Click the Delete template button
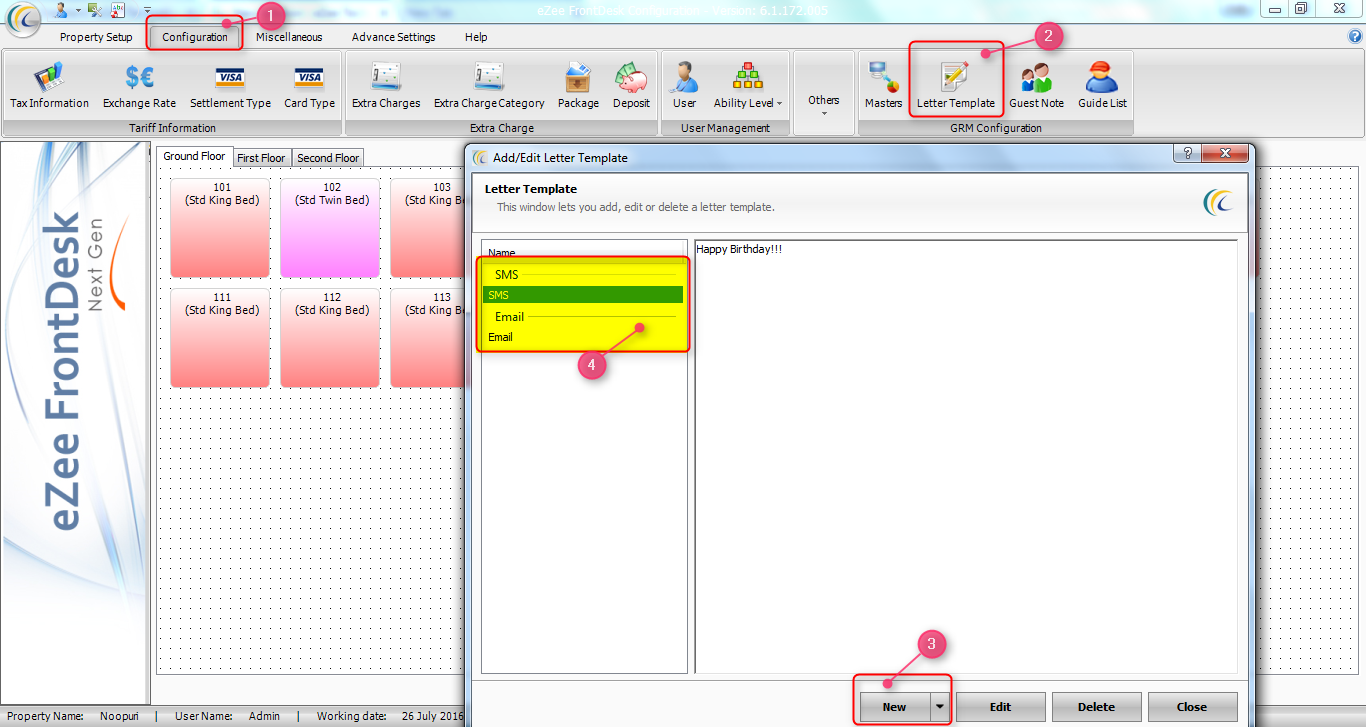Image resolution: width=1366 pixels, height=727 pixels. (1096, 706)
